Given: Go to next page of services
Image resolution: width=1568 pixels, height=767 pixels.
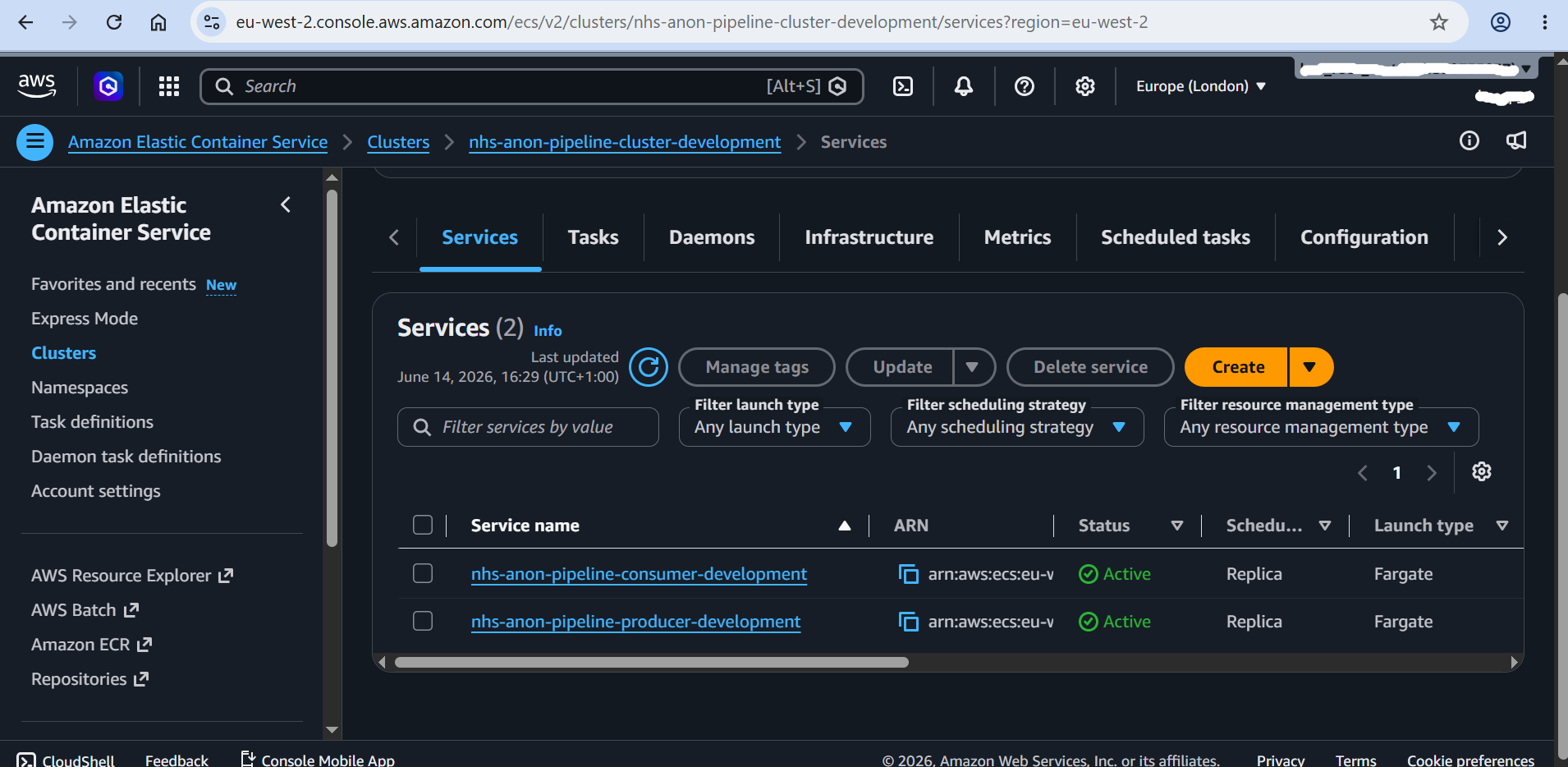Looking at the screenshot, I should pyautogui.click(x=1432, y=473).
